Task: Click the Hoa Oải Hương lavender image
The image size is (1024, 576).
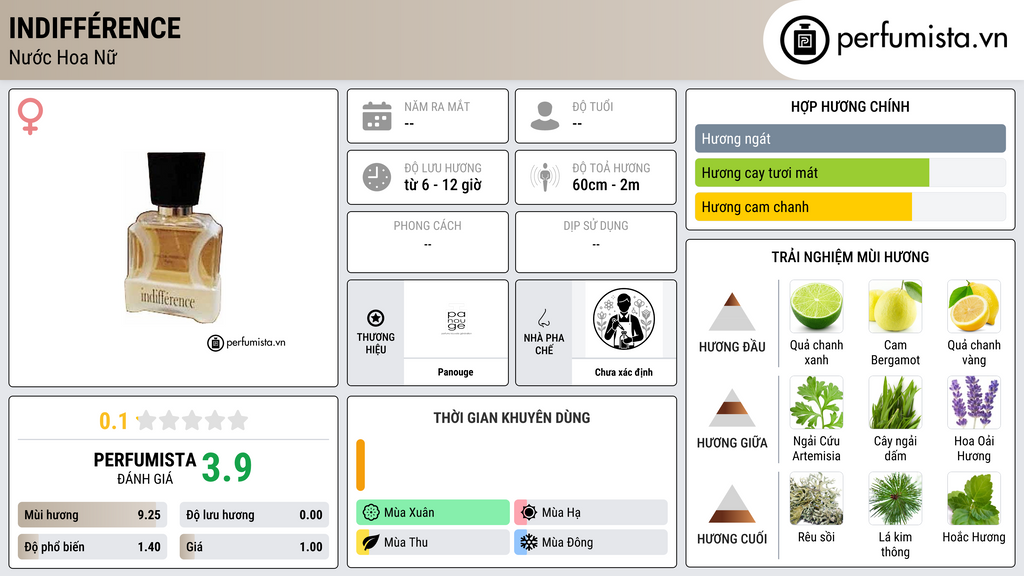Action: tap(974, 402)
